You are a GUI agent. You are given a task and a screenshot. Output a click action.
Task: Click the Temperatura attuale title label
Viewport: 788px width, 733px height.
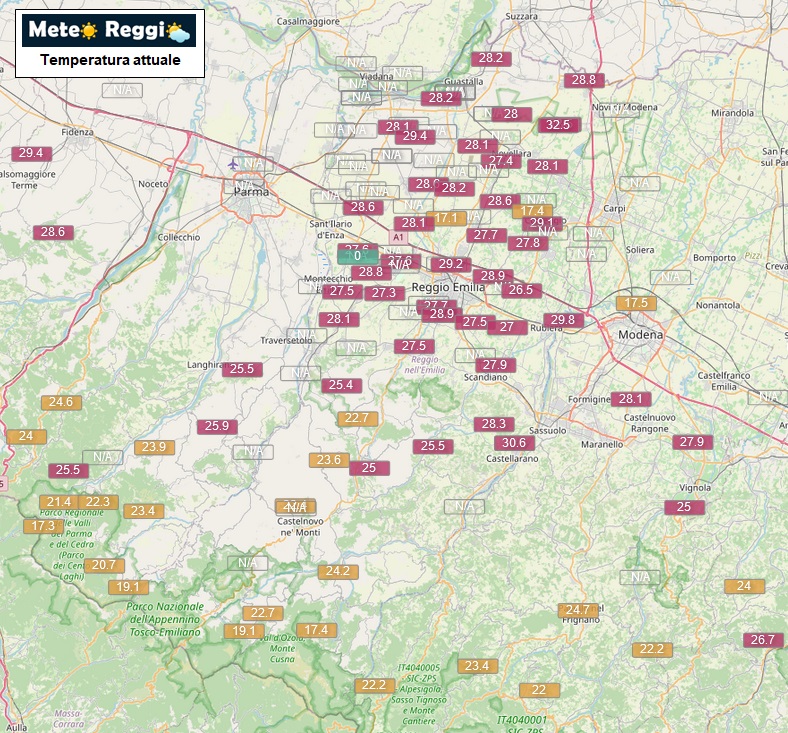(110, 60)
